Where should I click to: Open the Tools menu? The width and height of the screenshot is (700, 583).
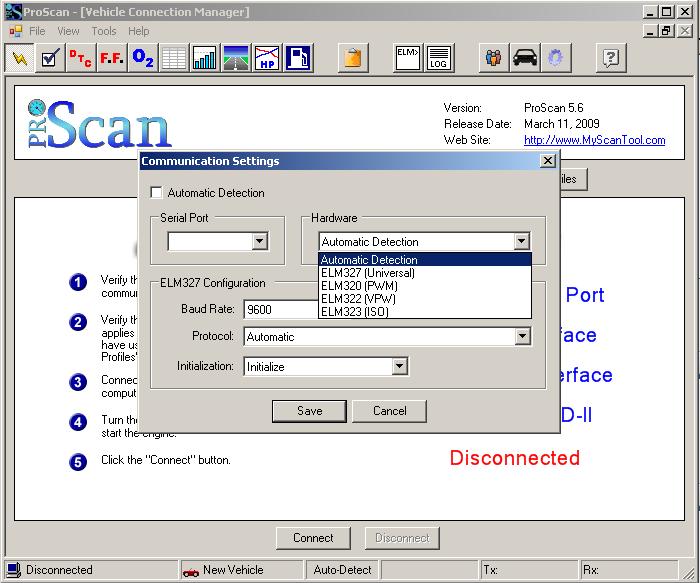pyautogui.click(x=104, y=31)
